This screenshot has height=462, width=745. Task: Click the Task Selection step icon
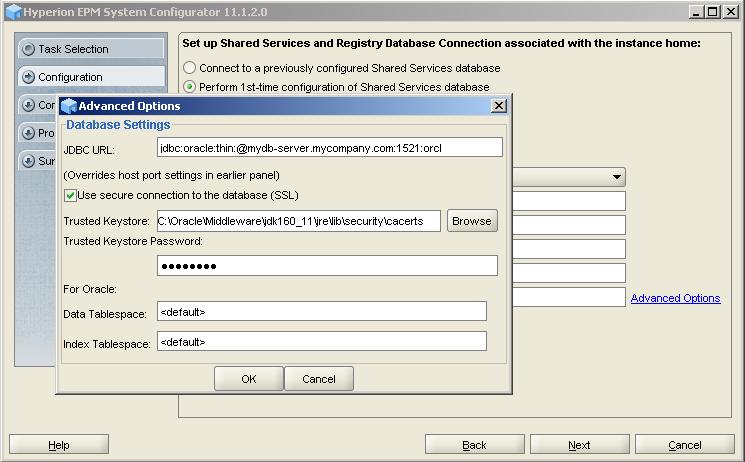coord(29,49)
